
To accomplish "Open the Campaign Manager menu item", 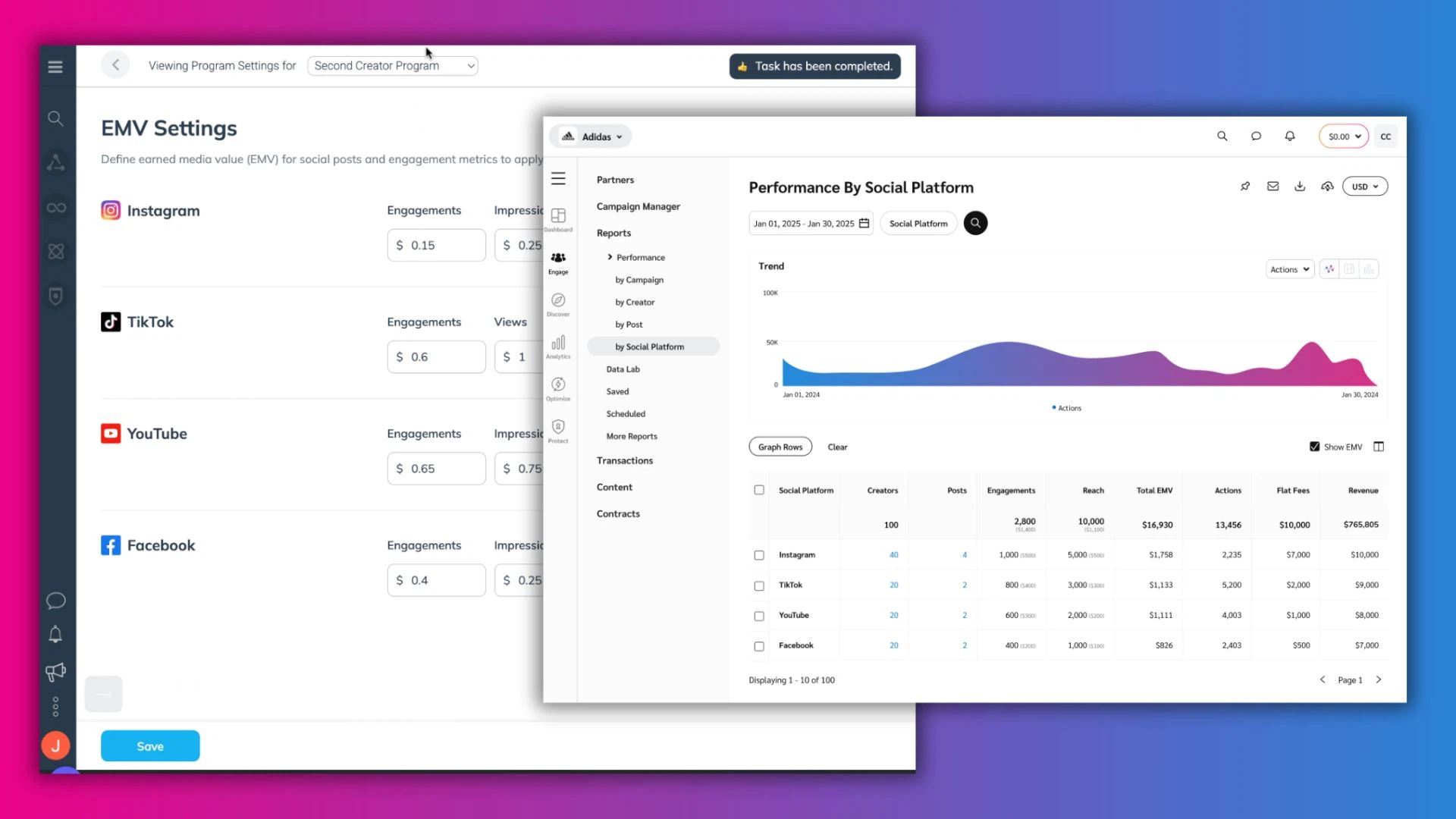I will click(x=639, y=206).
